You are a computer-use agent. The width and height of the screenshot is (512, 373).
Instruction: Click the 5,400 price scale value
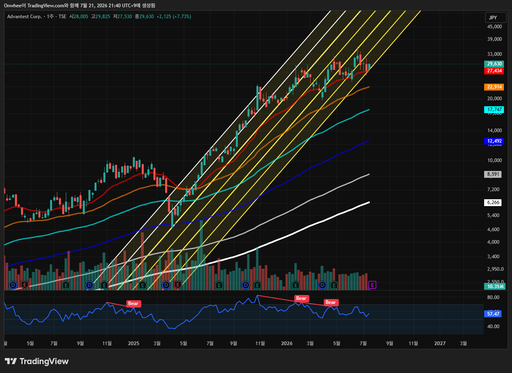click(x=494, y=215)
